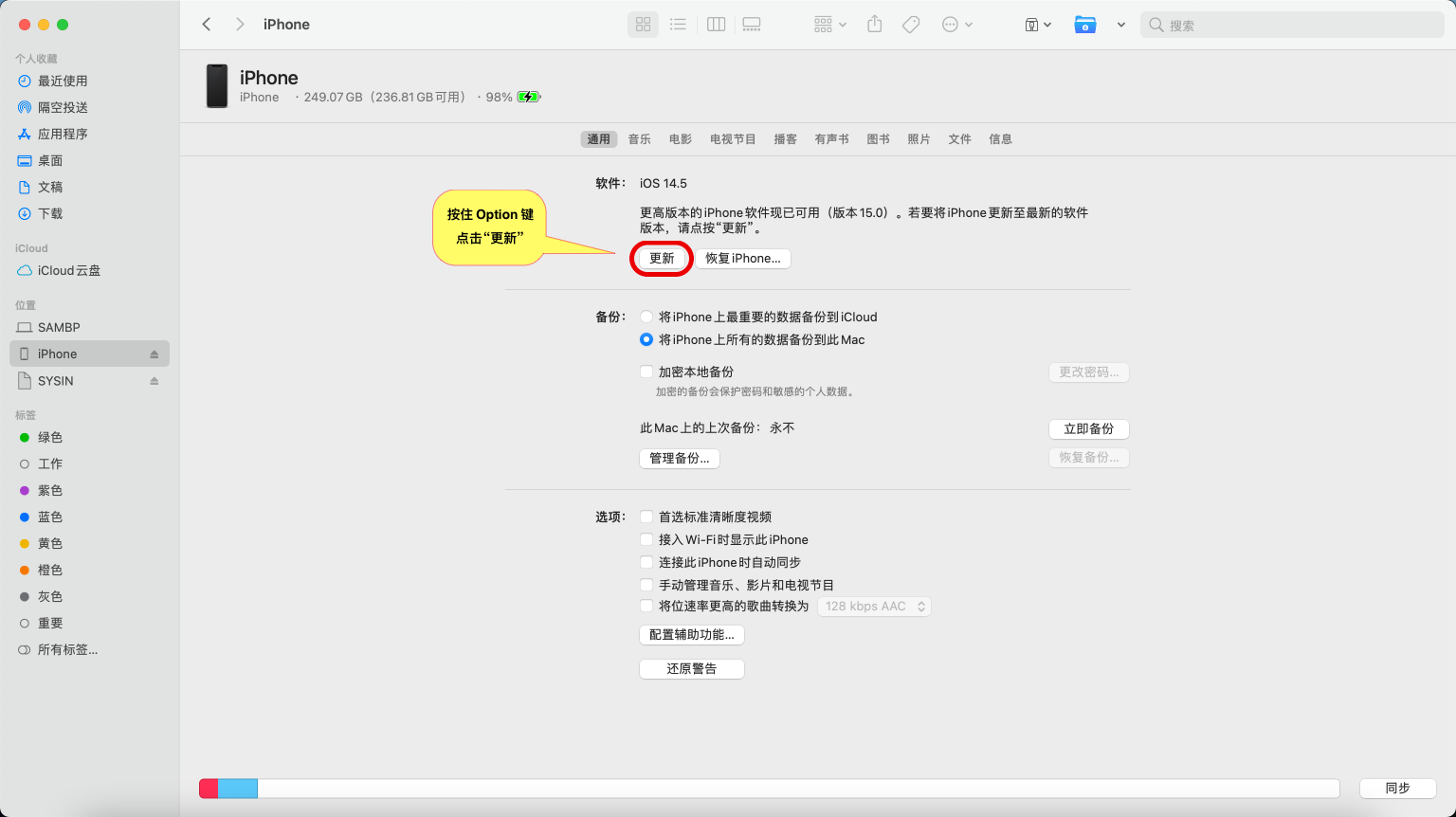Open the more actions ellipsis menu
The image size is (1456, 817).
[x=957, y=25]
